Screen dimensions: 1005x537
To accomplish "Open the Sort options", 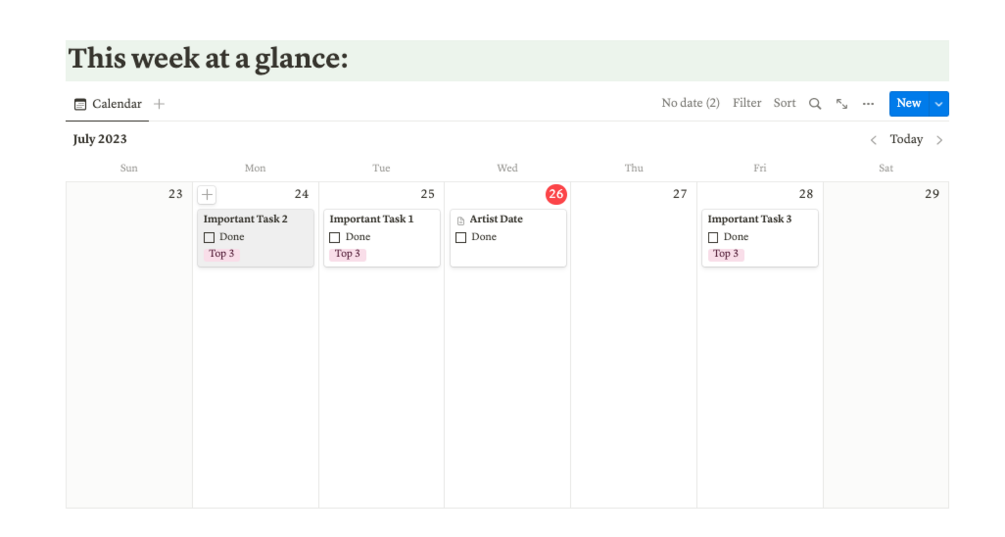I will [784, 103].
